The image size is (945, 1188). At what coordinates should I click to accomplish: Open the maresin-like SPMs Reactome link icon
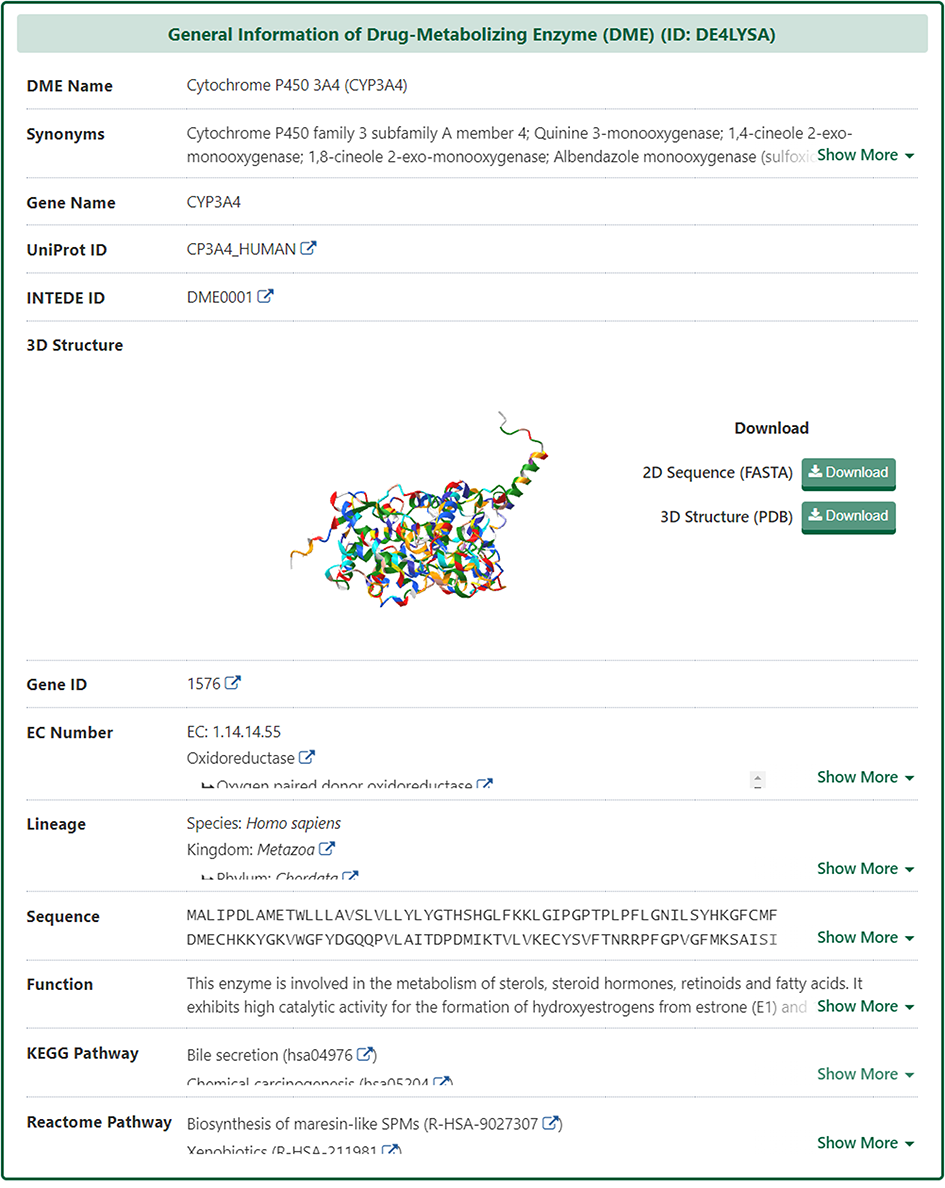coord(551,1123)
